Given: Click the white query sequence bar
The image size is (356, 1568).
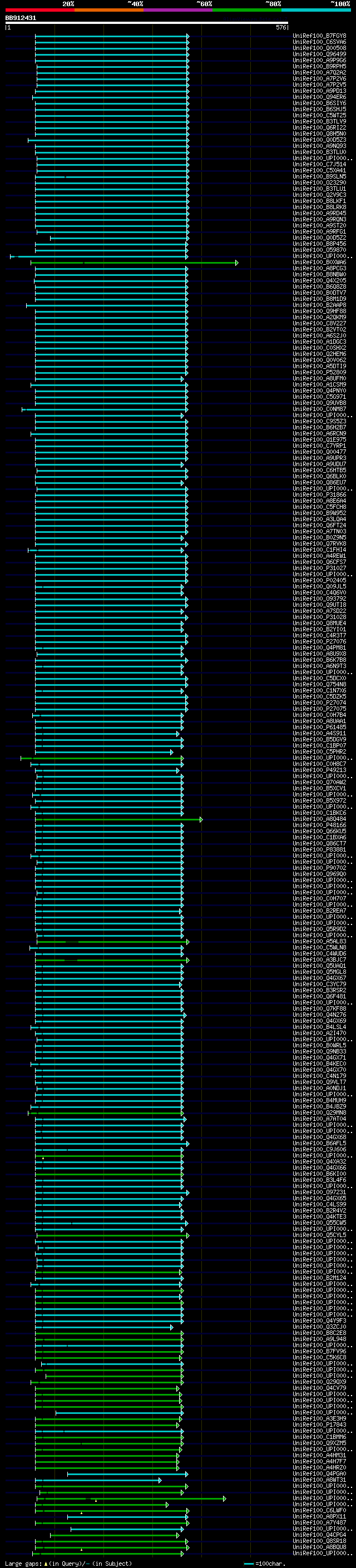Looking at the screenshot, I should pos(147,23).
